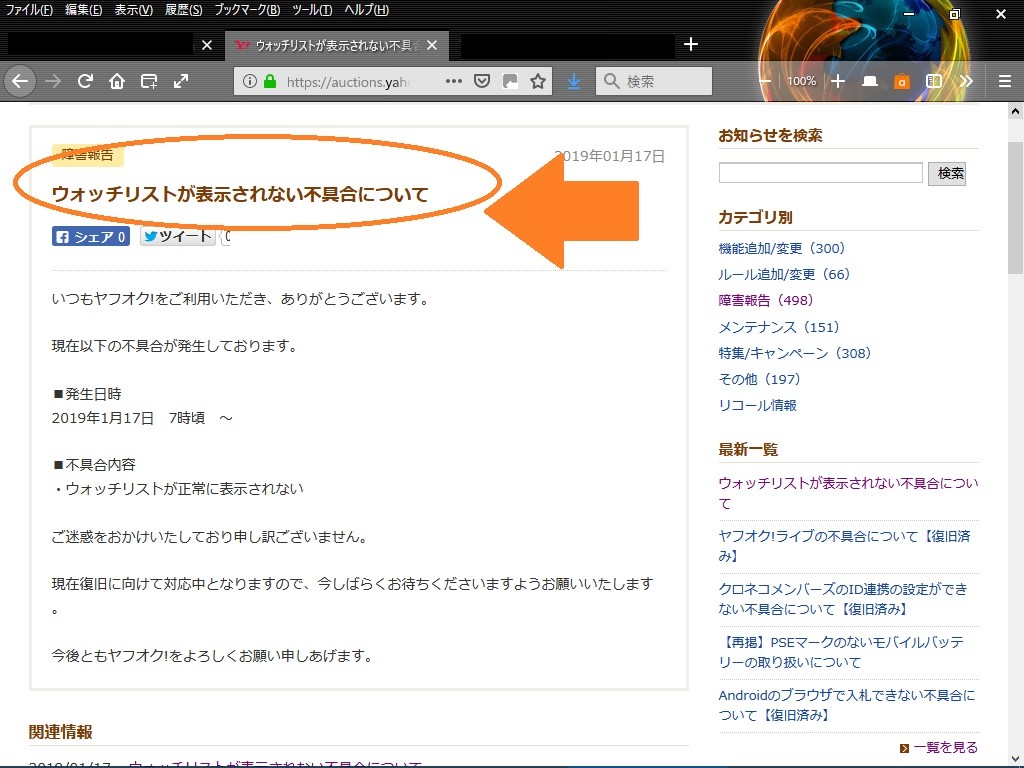Open downloads with the blue arrow icon
This screenshot has height=768, width=1024.
click(573, 81)
